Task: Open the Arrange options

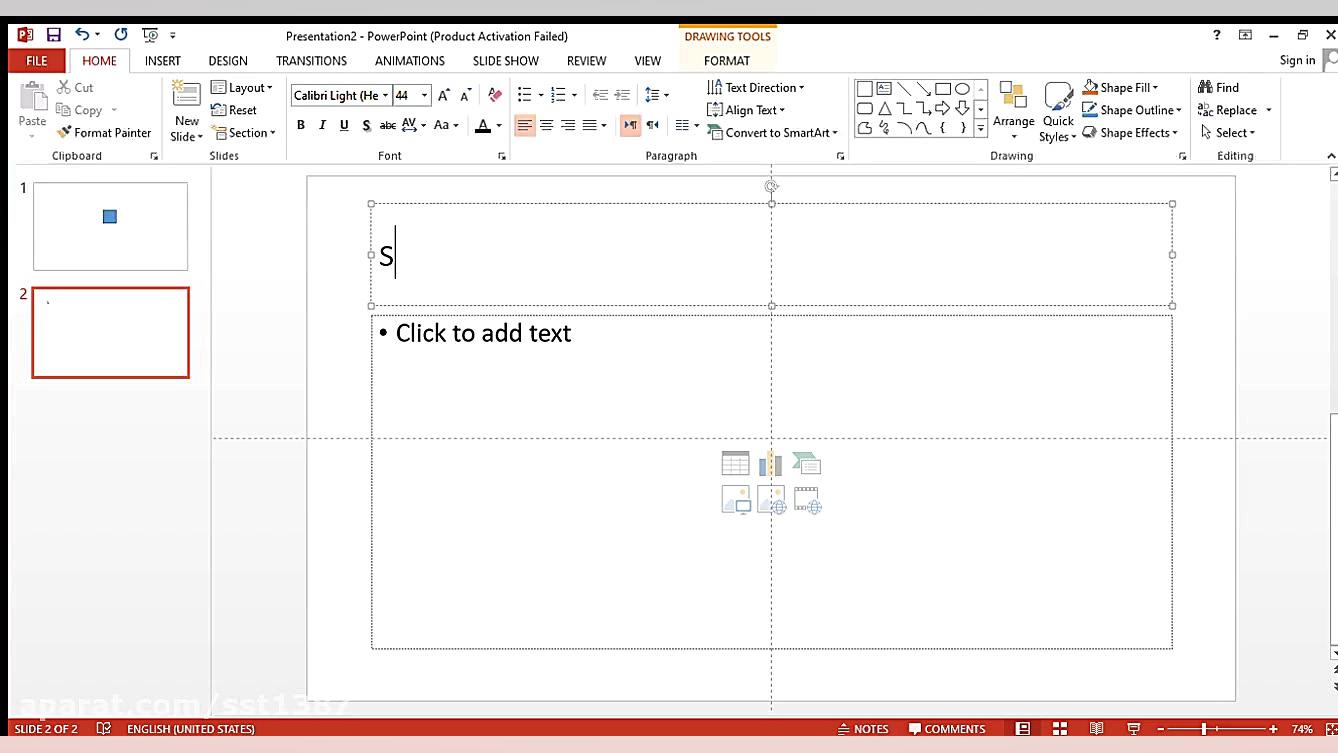Action: (x=1013, y=111)
